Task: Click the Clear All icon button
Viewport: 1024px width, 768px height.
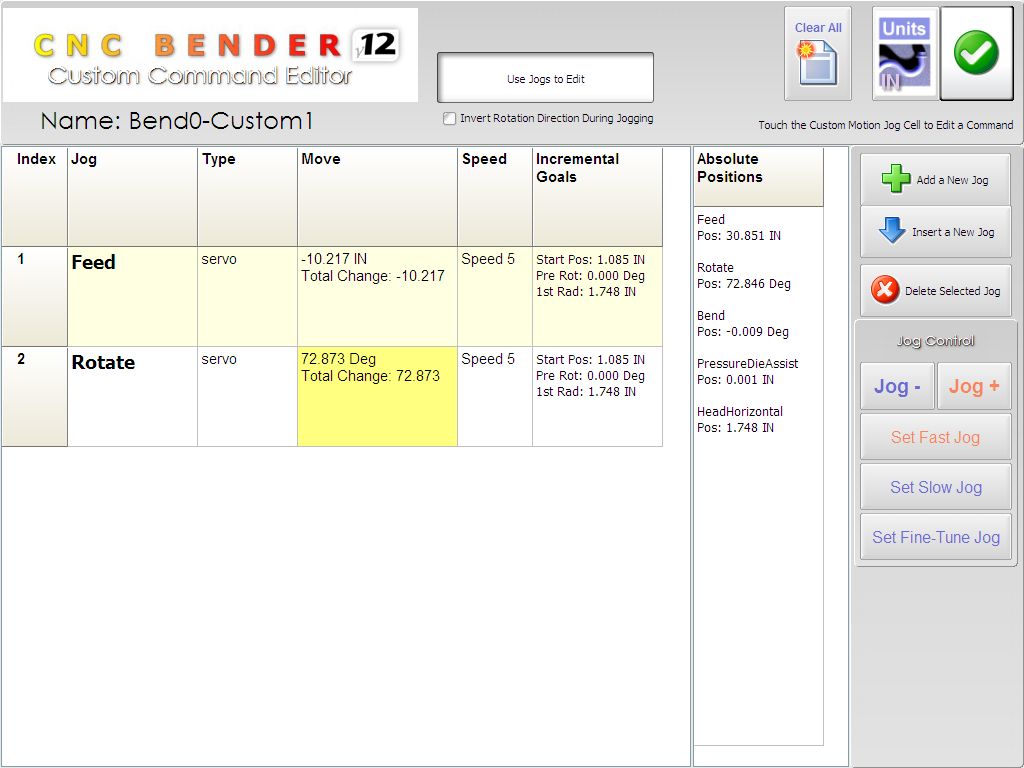Action: (818, 54)
